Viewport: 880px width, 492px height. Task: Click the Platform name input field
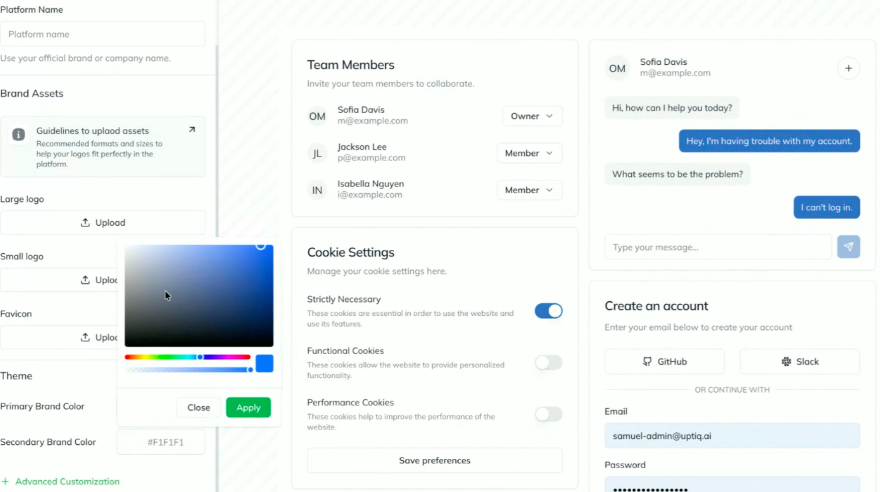(x=103, y=34)
